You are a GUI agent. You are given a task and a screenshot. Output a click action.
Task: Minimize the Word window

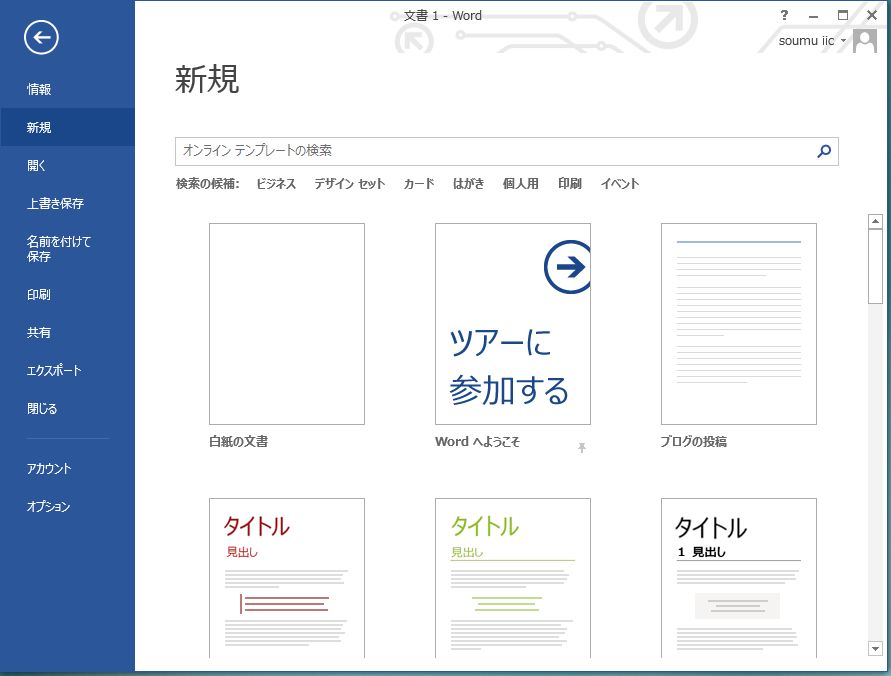click(x=814, y=16)
